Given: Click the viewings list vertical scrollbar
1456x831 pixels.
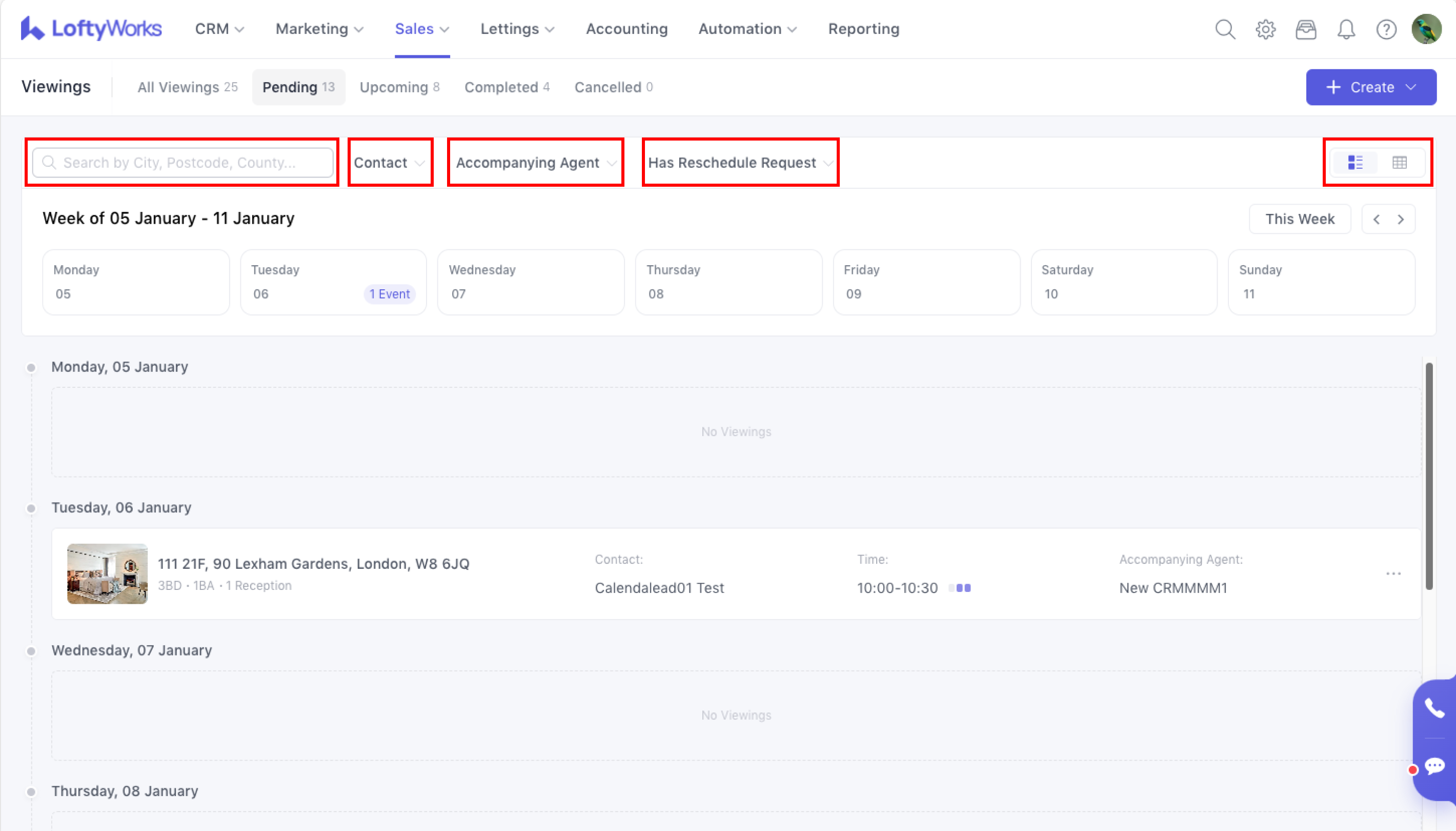Looking at the screenshot, I should point(1429,475).
